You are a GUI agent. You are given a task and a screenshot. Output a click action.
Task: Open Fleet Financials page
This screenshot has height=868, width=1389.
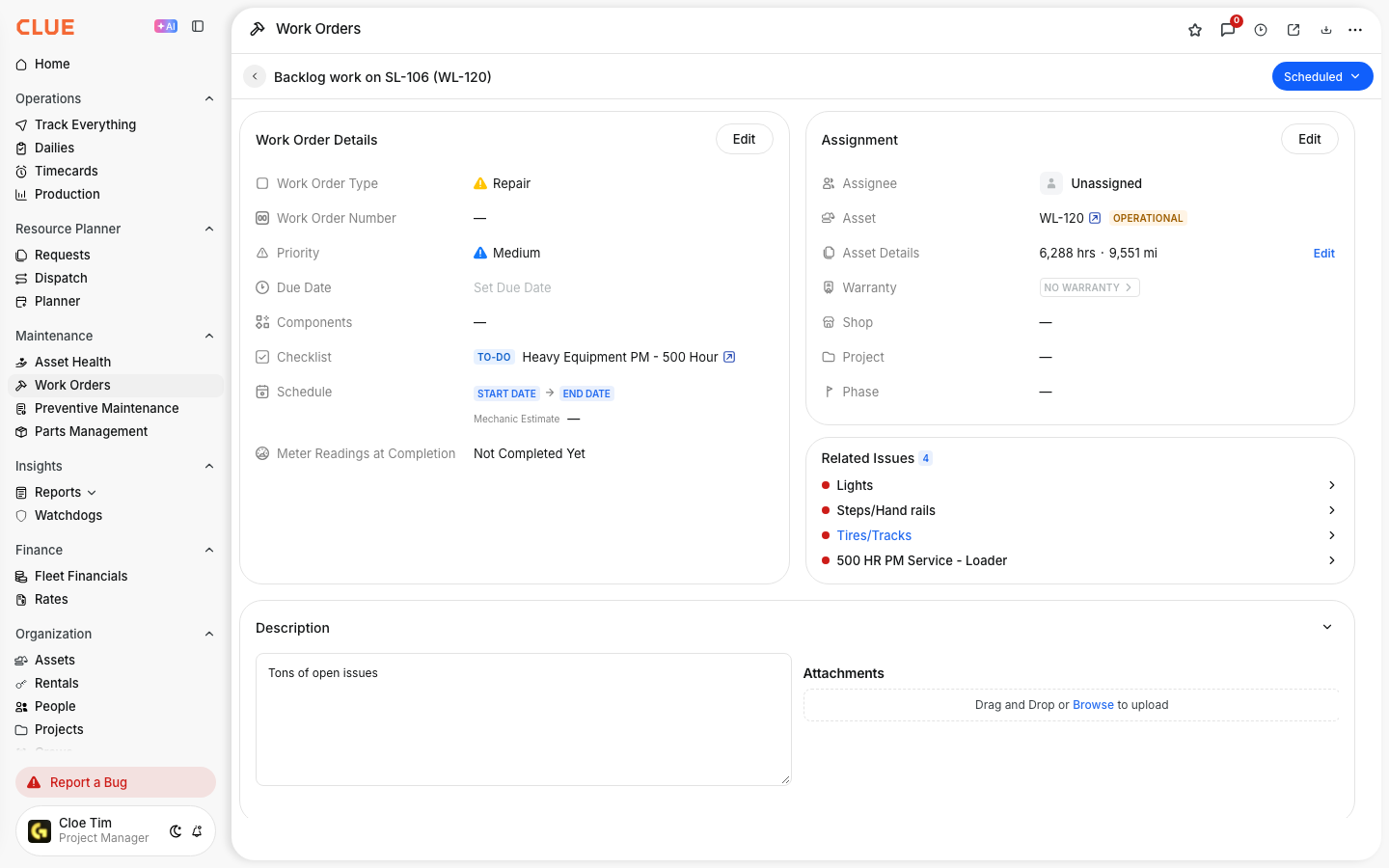coord(81,576)
